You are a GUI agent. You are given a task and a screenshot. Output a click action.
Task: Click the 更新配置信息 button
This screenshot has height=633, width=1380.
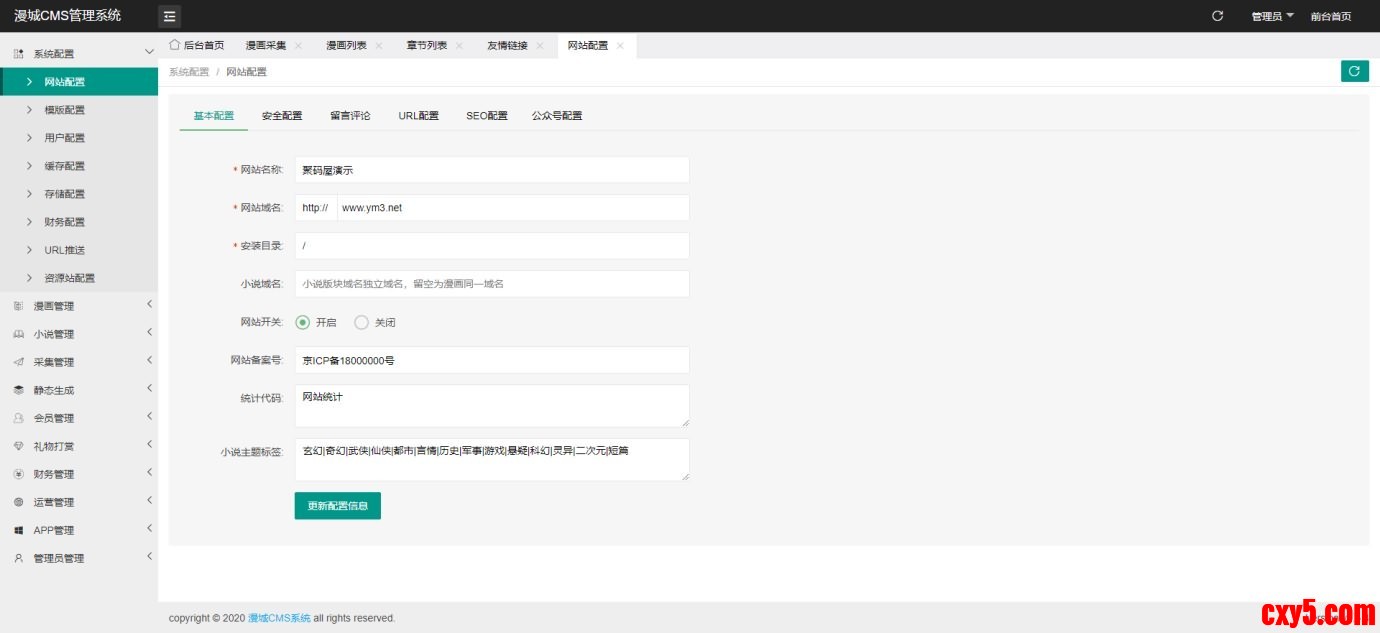pos(337,506)
